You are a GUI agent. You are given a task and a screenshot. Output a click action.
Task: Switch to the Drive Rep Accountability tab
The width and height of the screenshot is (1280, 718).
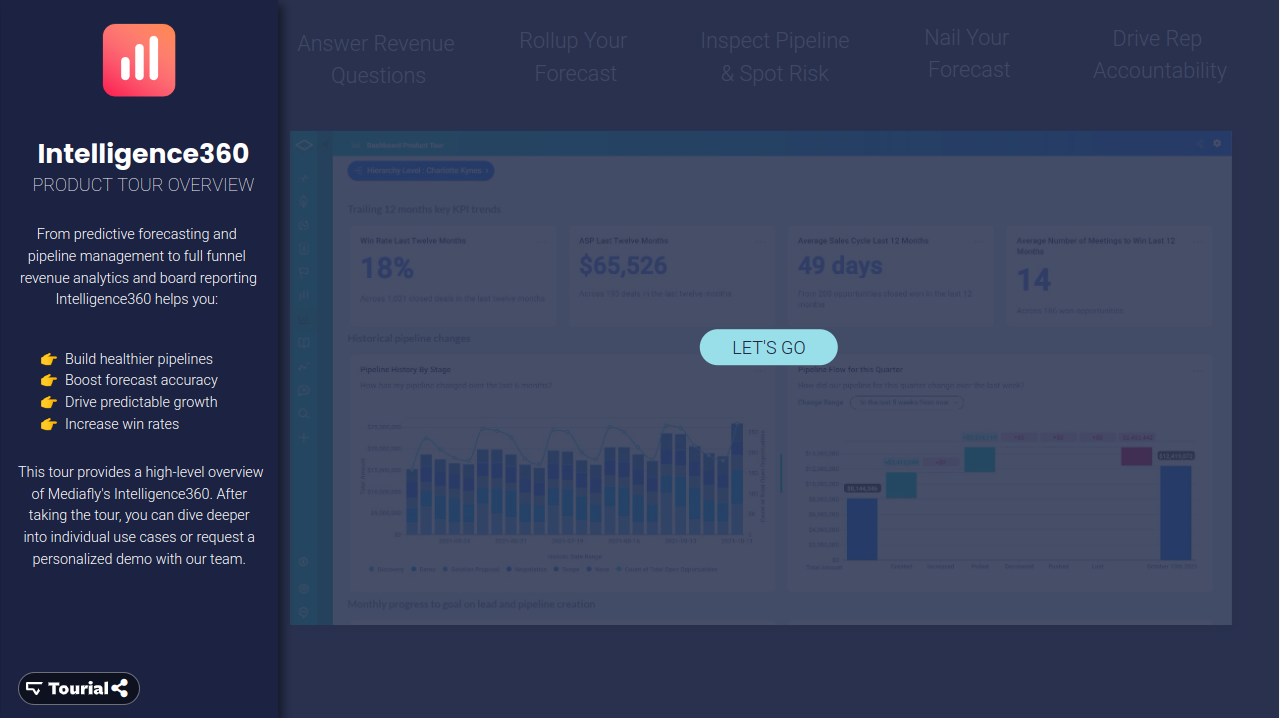tap(1160, 56)
